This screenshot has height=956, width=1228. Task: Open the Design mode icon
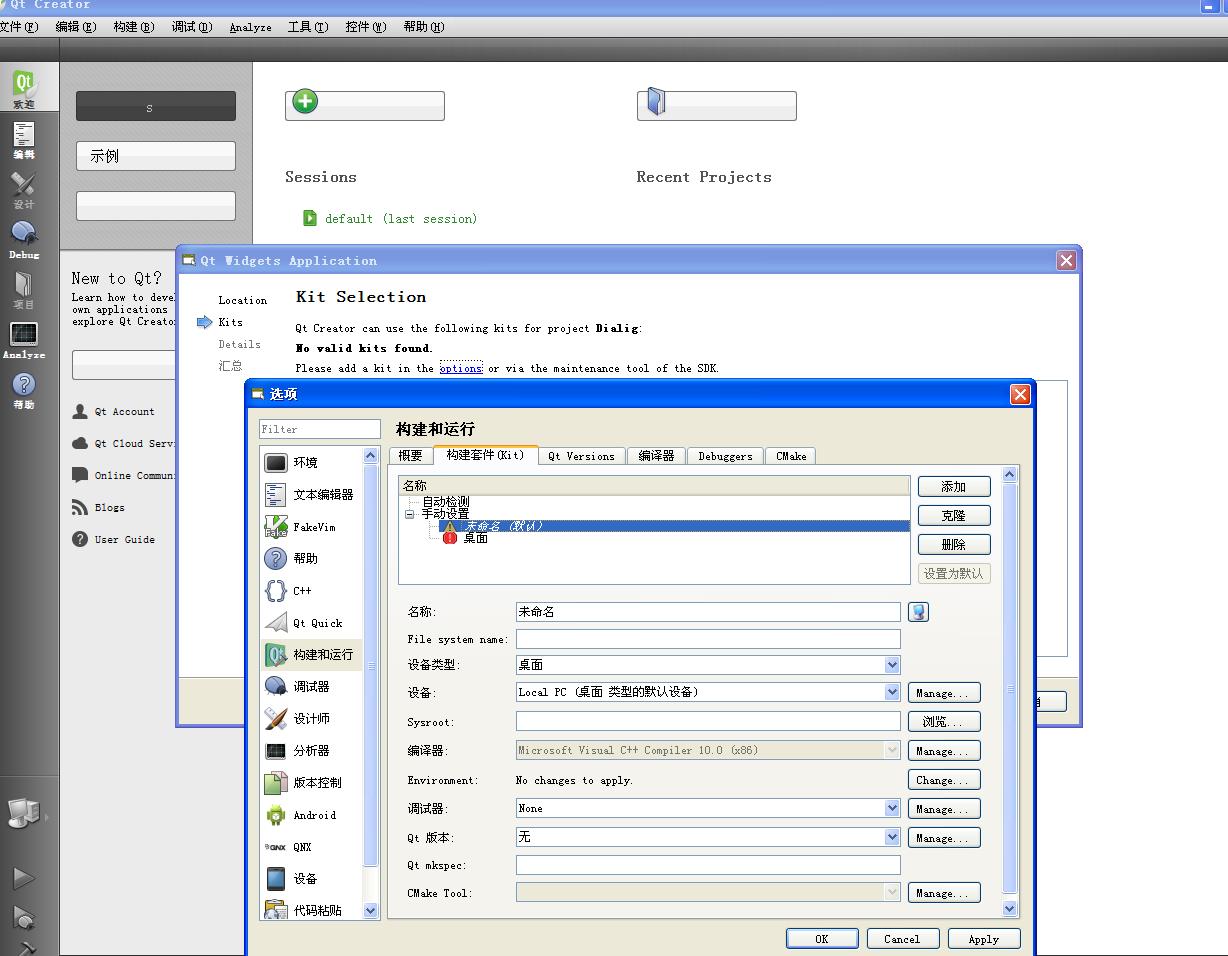23,189
